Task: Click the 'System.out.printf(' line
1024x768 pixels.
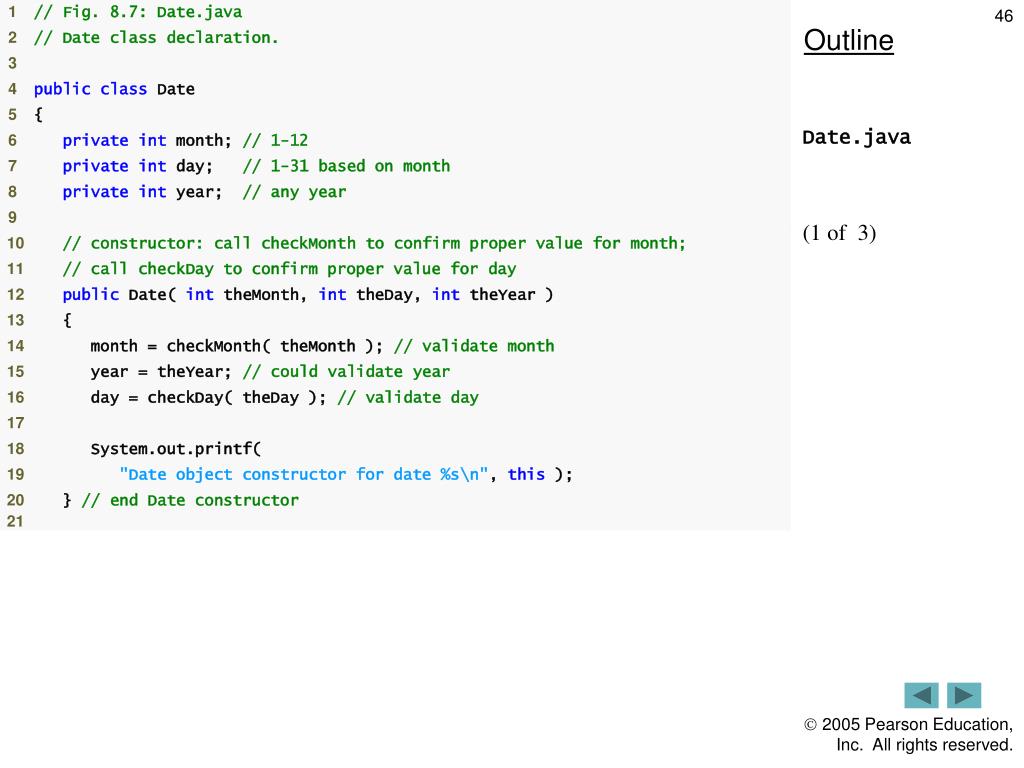Action: pyautogui.click(x=176, y=449)
